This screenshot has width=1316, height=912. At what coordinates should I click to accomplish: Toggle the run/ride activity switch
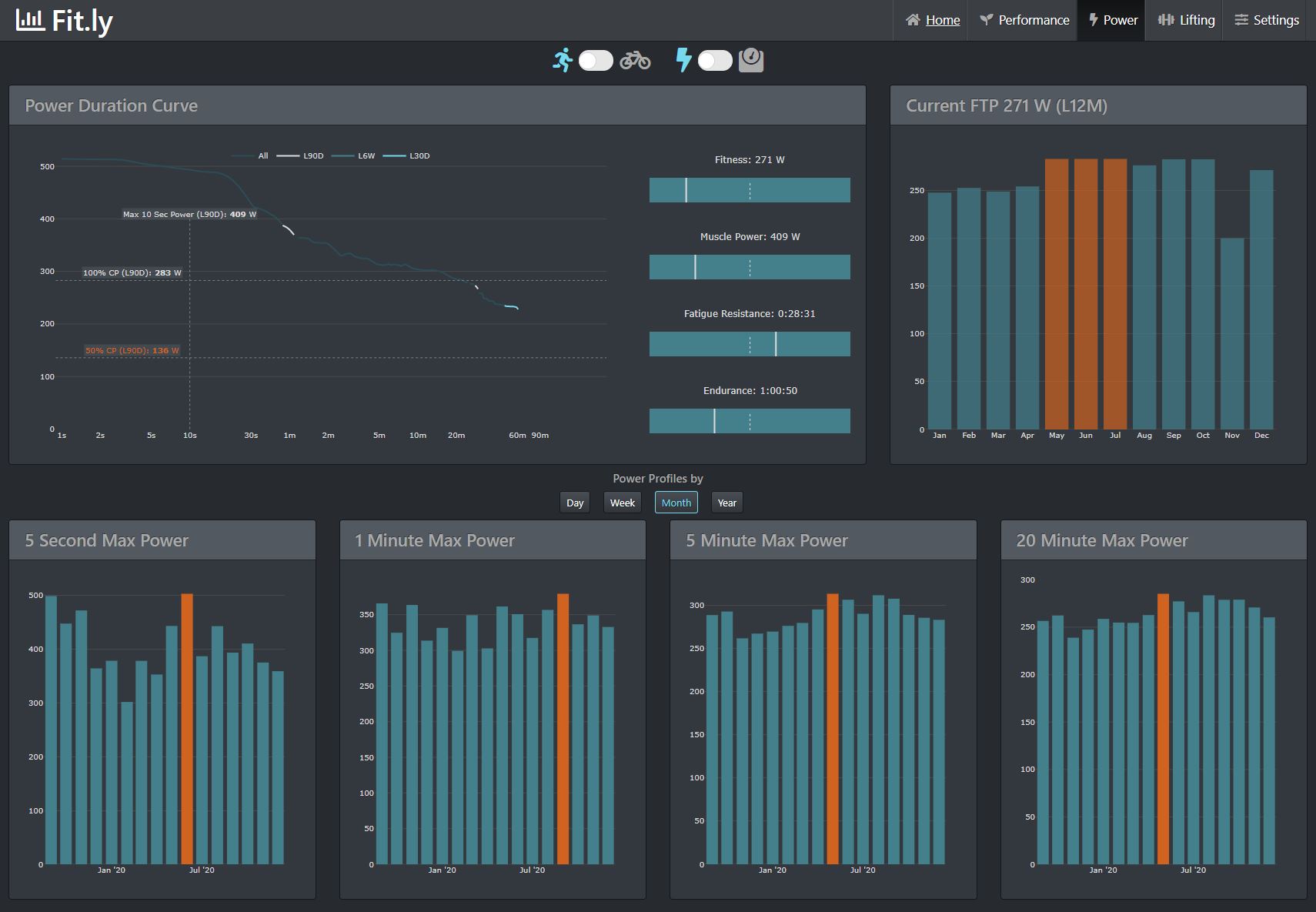596,61
